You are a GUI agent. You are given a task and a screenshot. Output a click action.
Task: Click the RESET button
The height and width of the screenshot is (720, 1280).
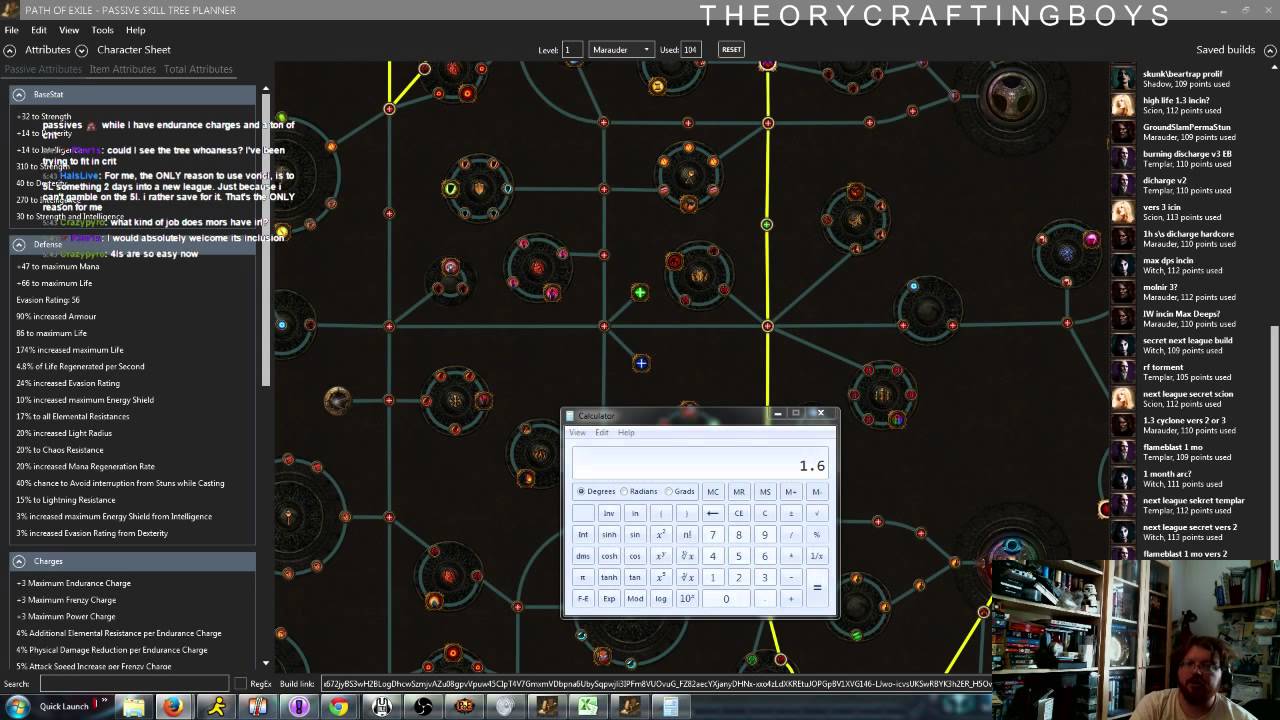coord(732,50)
